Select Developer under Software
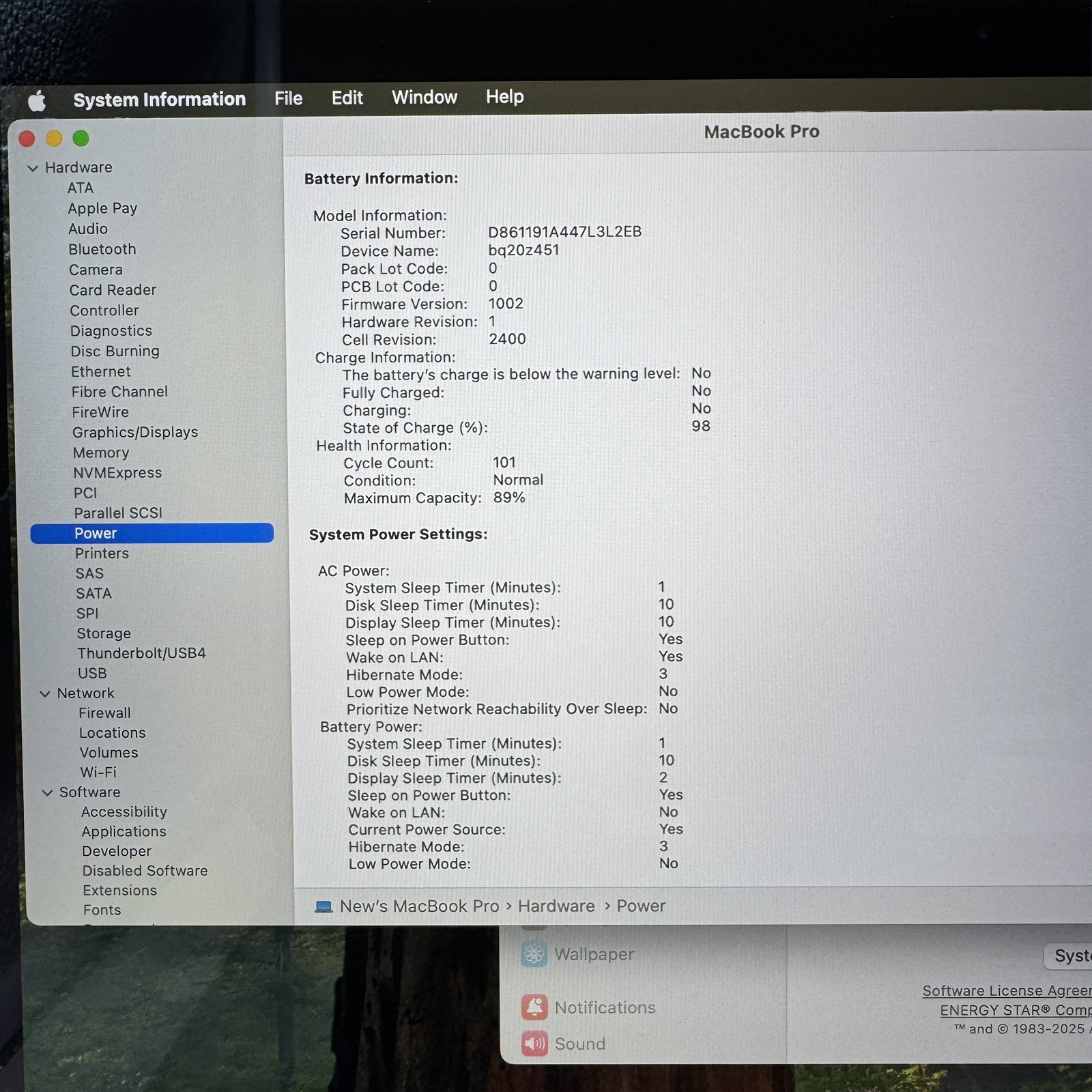Image resolution: width=1092 pixels, height=1092 pixels. [x=117, y=852]
